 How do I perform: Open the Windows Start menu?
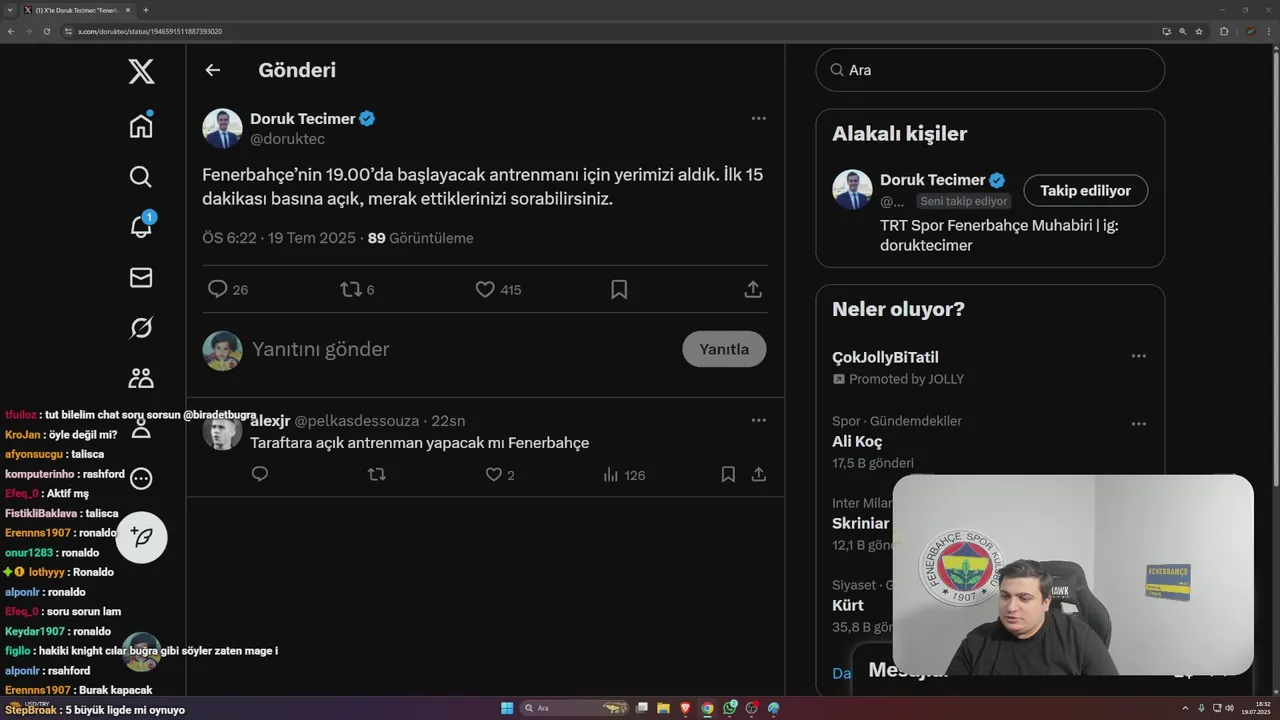[x=507, y=708]
